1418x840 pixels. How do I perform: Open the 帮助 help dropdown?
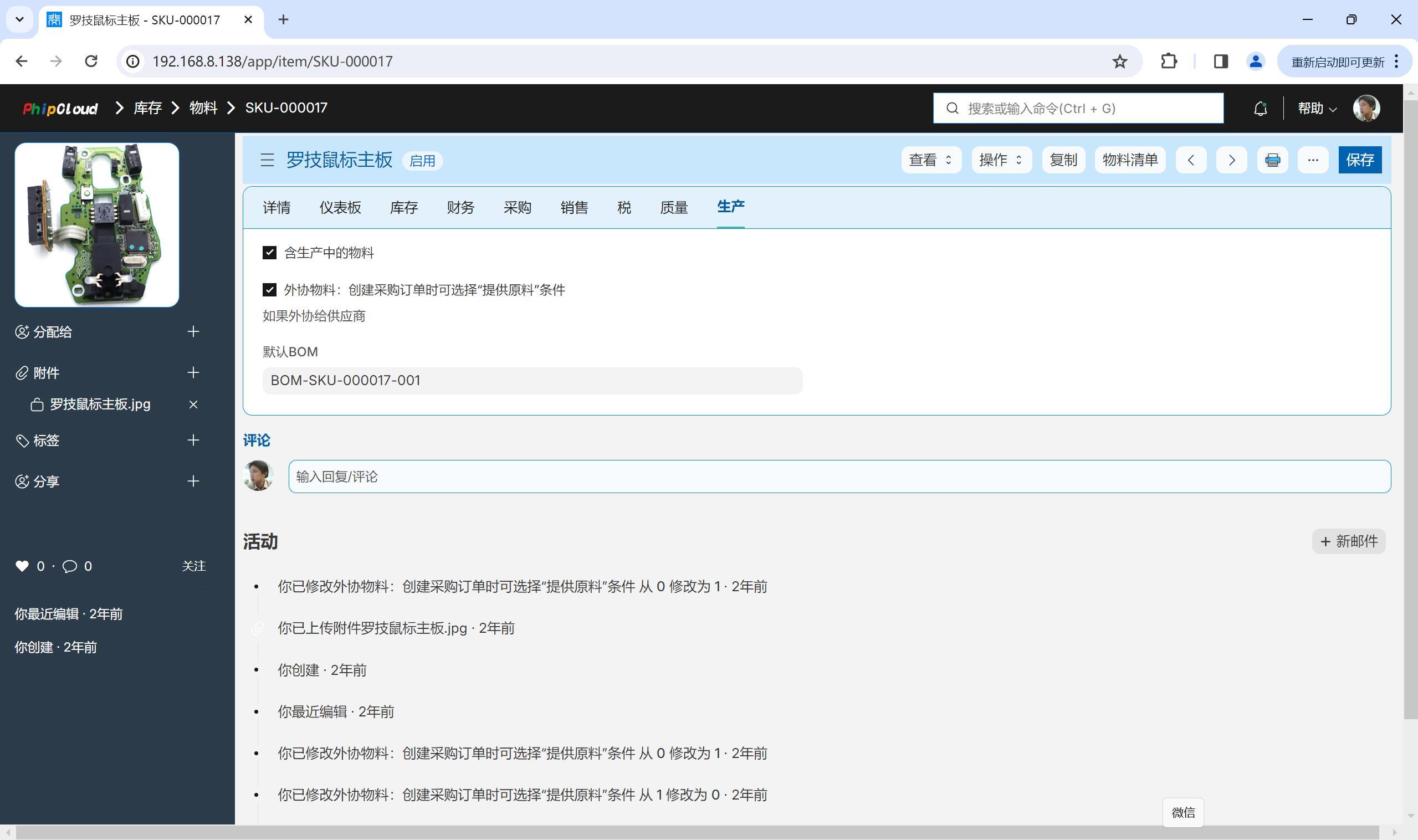pos(1317,108)
